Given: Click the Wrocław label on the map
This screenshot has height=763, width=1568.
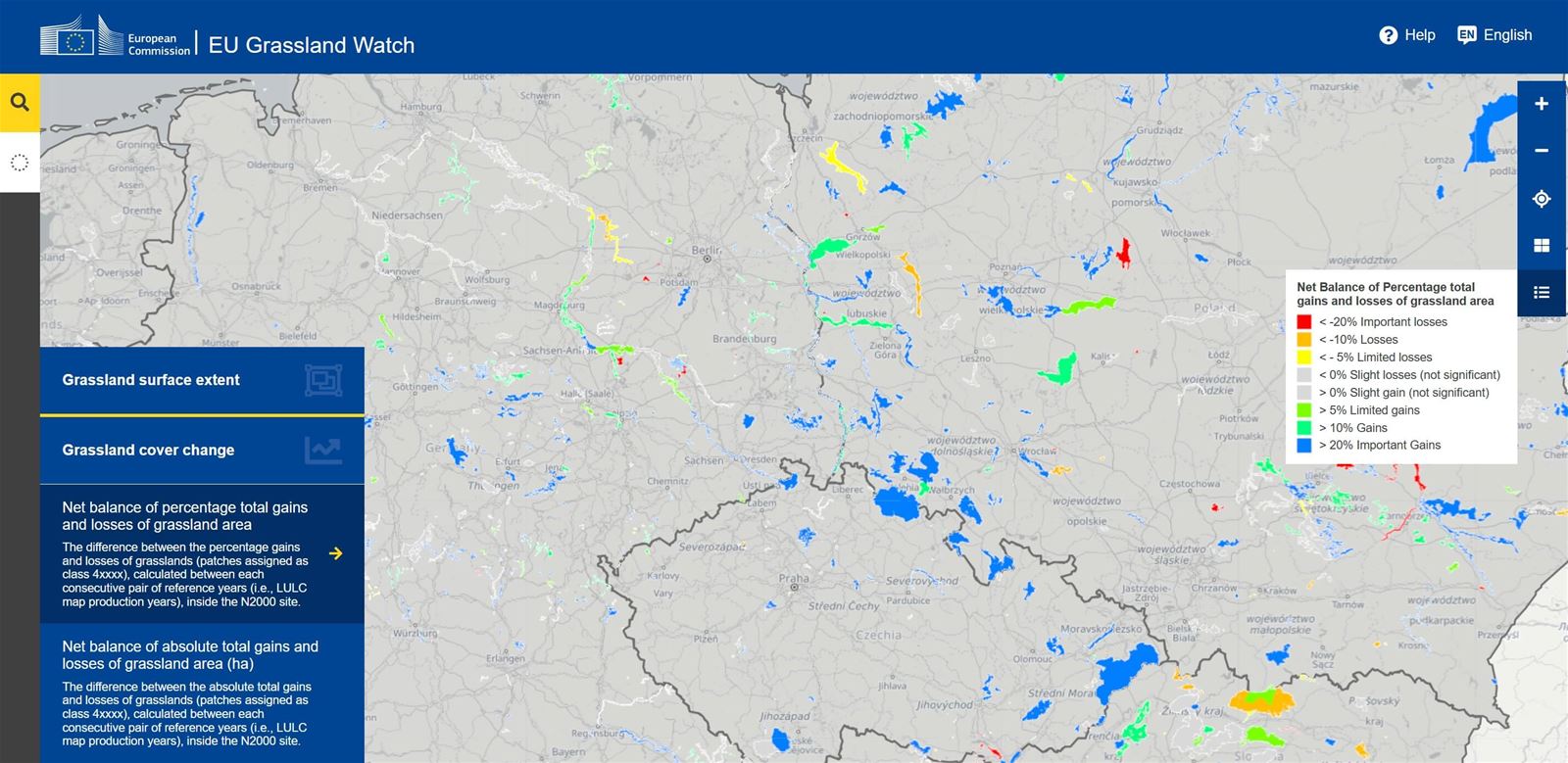Looking at the screenshot, I should click(1037, 452).
